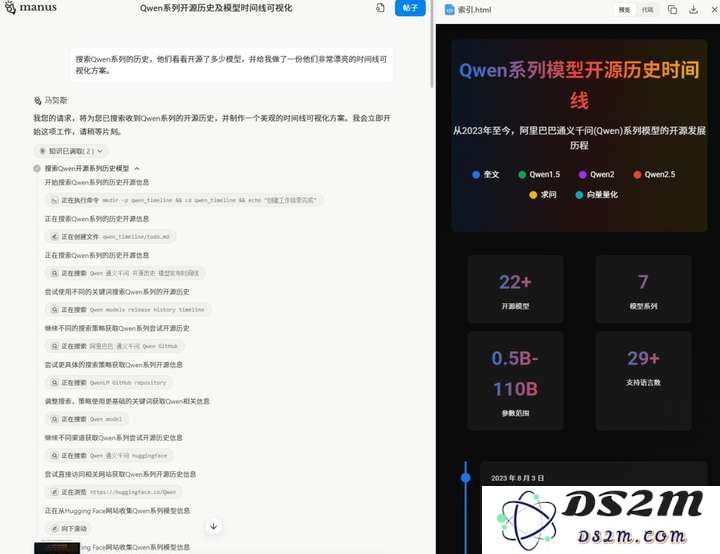Click step text 正在从Hugging Face网站收集Qwen系列模型信息
This screenshot has height=554, width=720.
[117, 510]
